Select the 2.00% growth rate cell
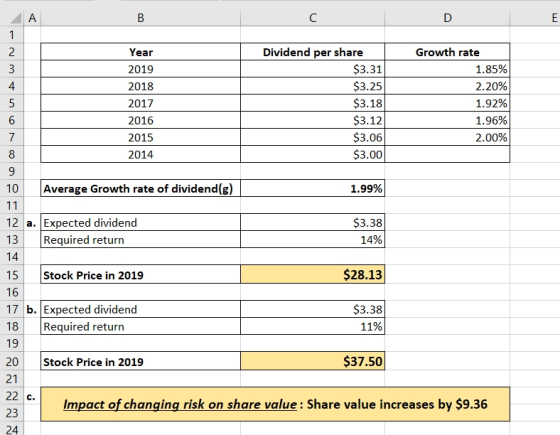 pos(447,138)
